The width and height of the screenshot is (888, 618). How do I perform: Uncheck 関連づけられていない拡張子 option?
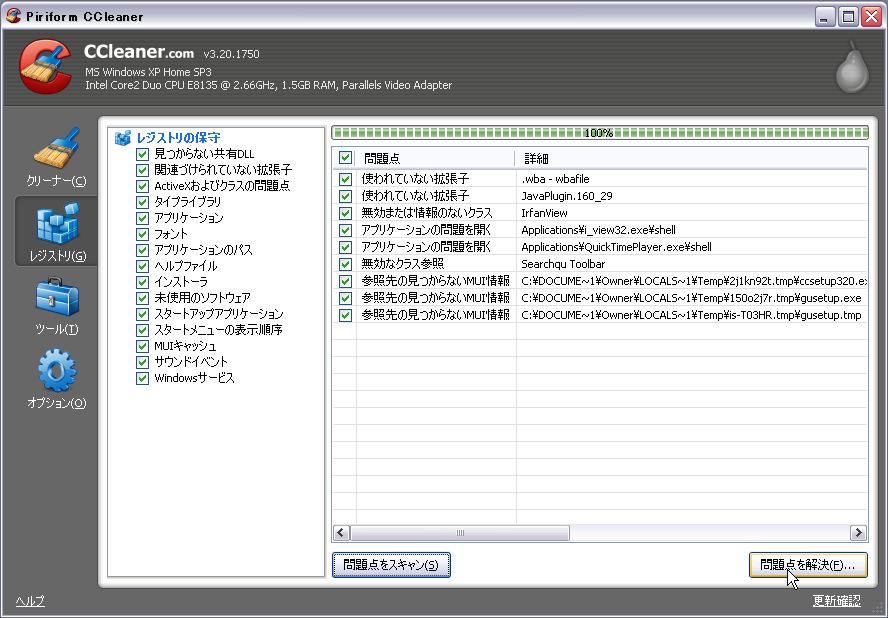[142, 170]
